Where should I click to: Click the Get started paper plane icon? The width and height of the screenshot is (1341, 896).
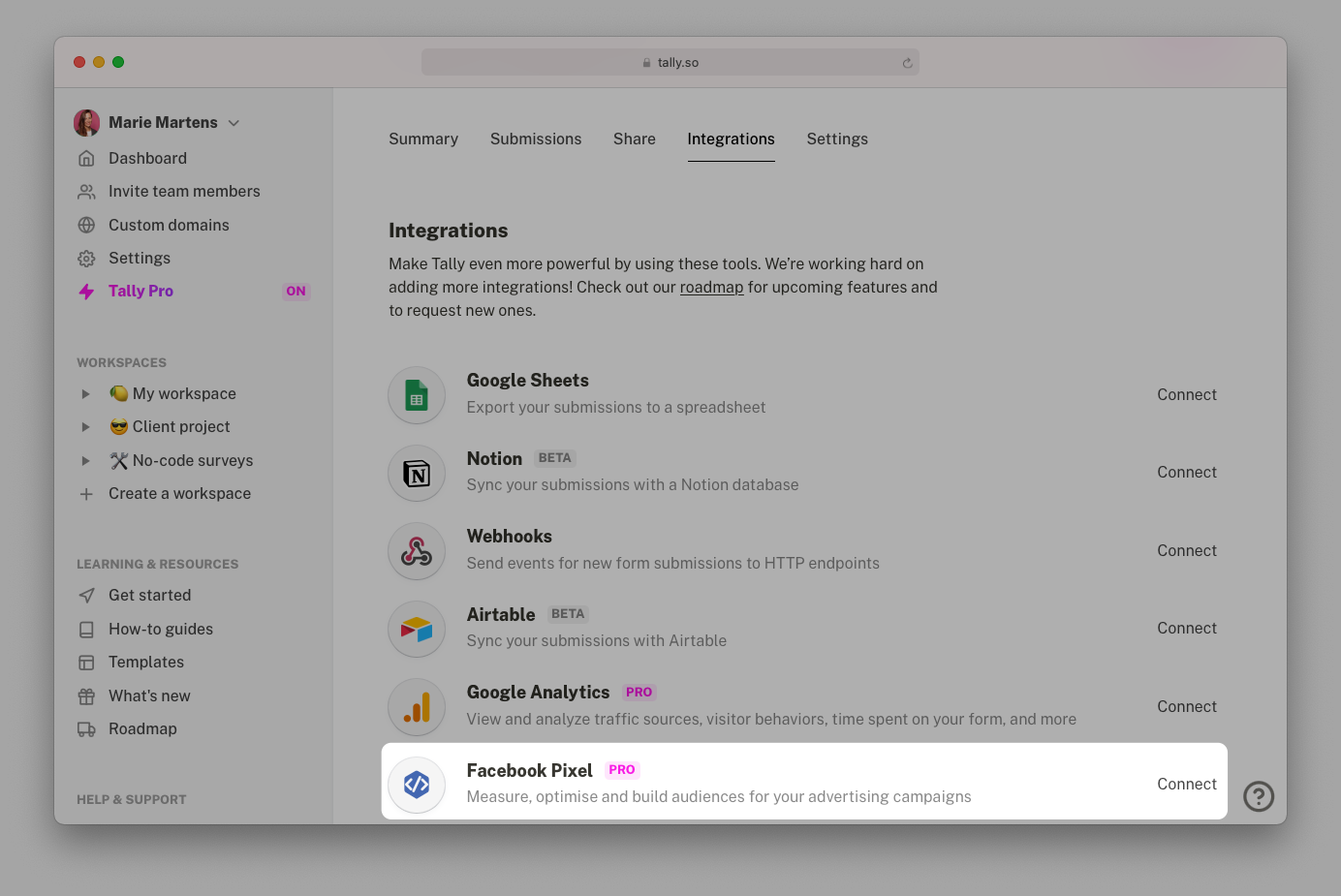[86, 596]
